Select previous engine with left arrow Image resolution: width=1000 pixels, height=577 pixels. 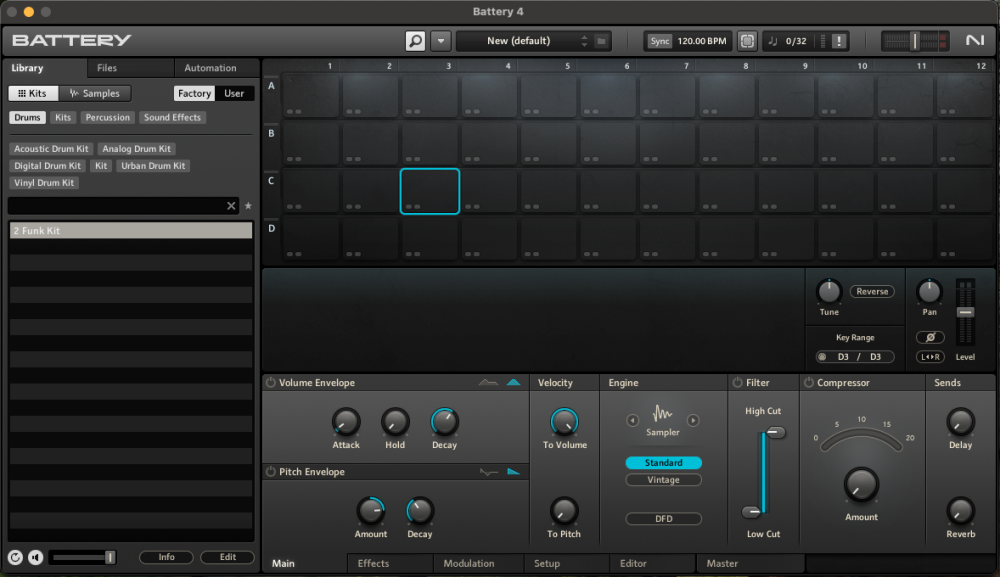[x=633, y=421]
